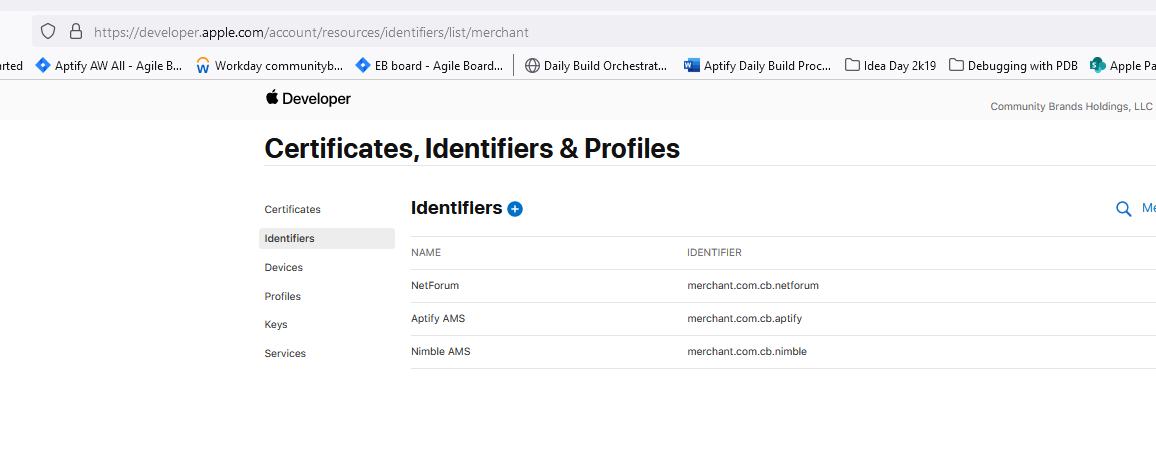Screen dimensions: 1156x461
Task: Click the Apple Developer logo
Action: tap(308, 98)
